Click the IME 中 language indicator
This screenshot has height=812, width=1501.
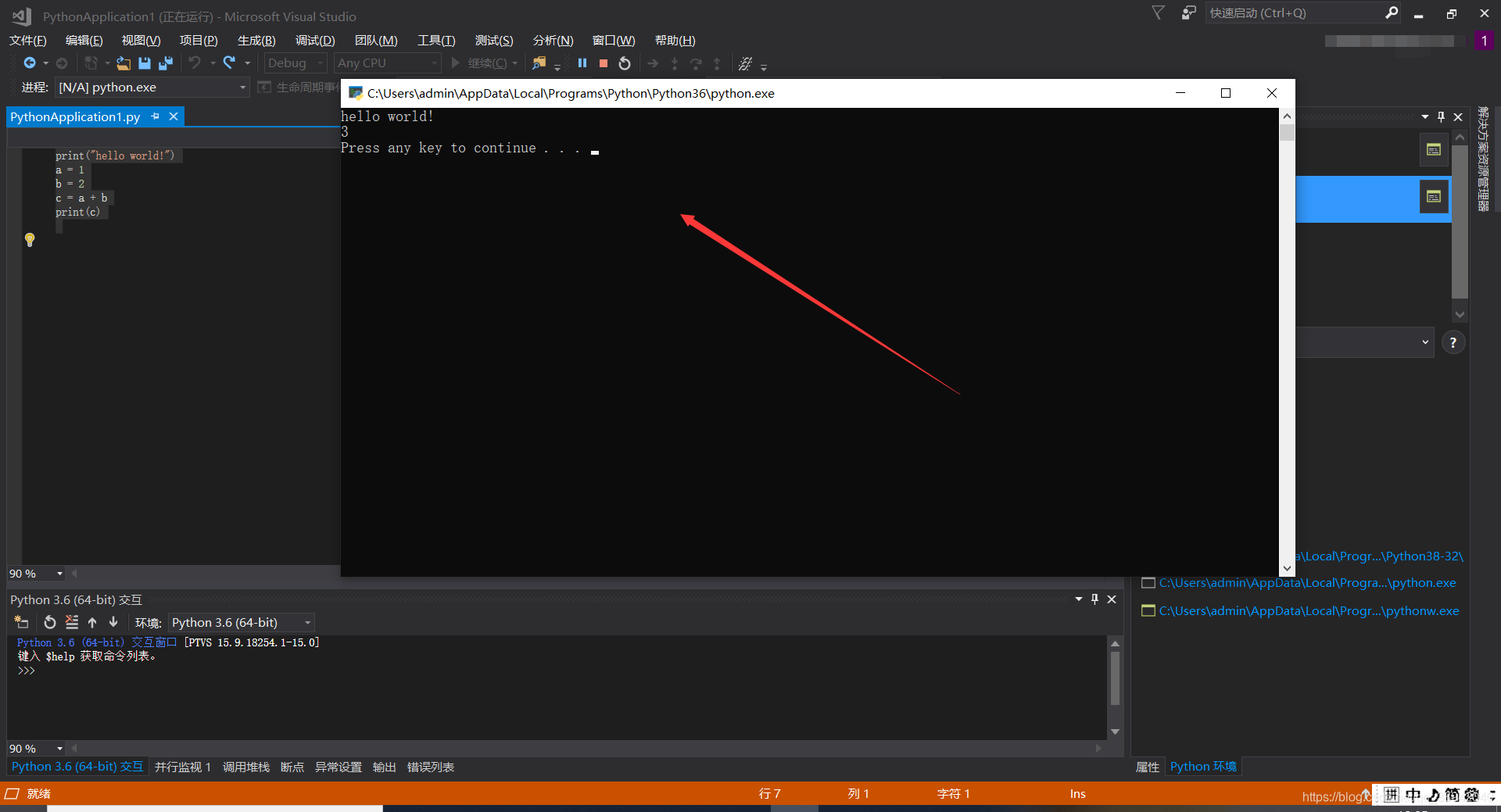tap(1413, 795)
